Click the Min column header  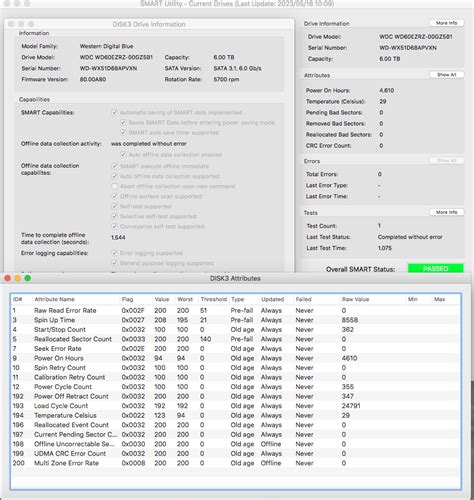[x=419, y=299]
